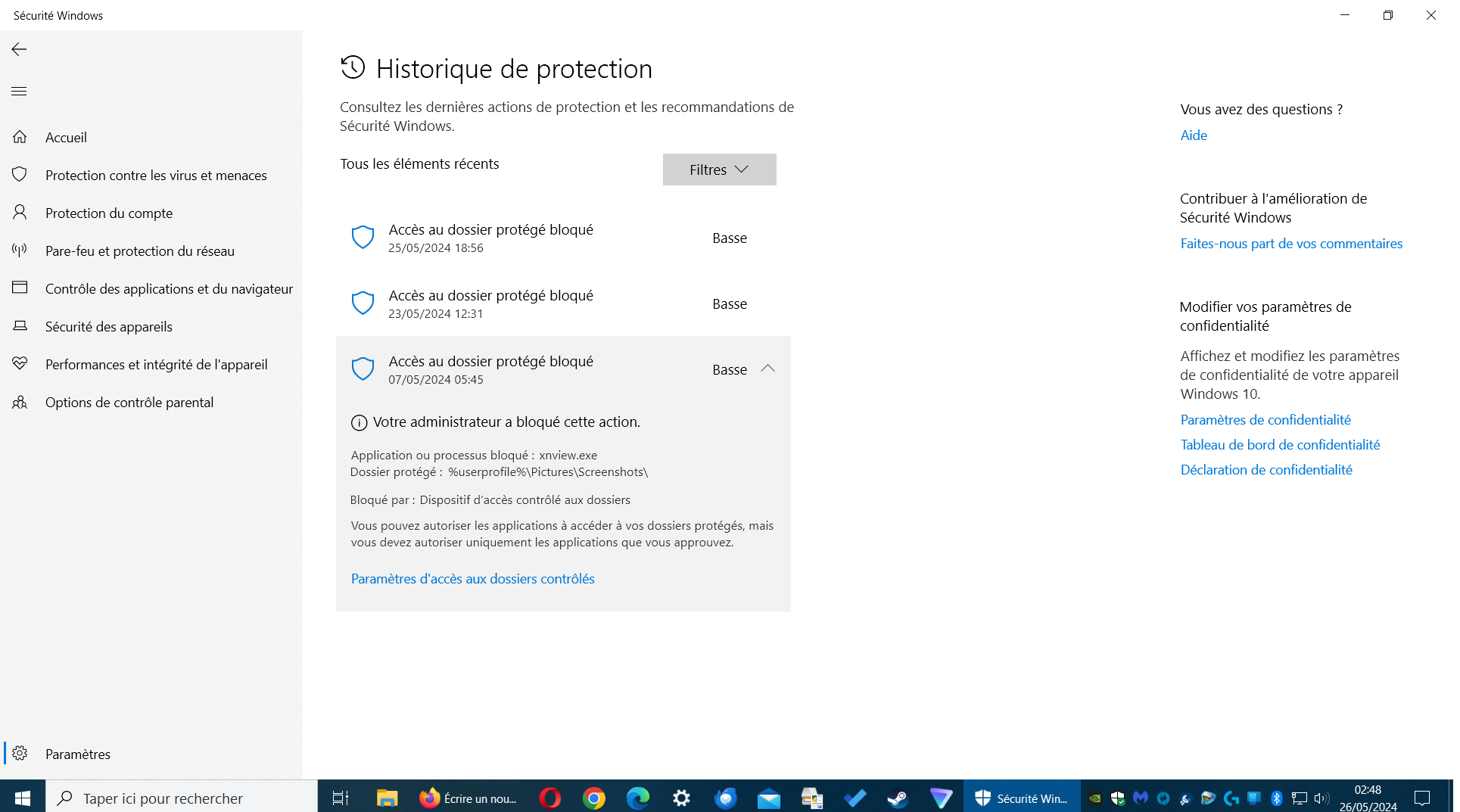Click Bluetooth tray icon
1460x812 pixels.
pos(1277,798)
